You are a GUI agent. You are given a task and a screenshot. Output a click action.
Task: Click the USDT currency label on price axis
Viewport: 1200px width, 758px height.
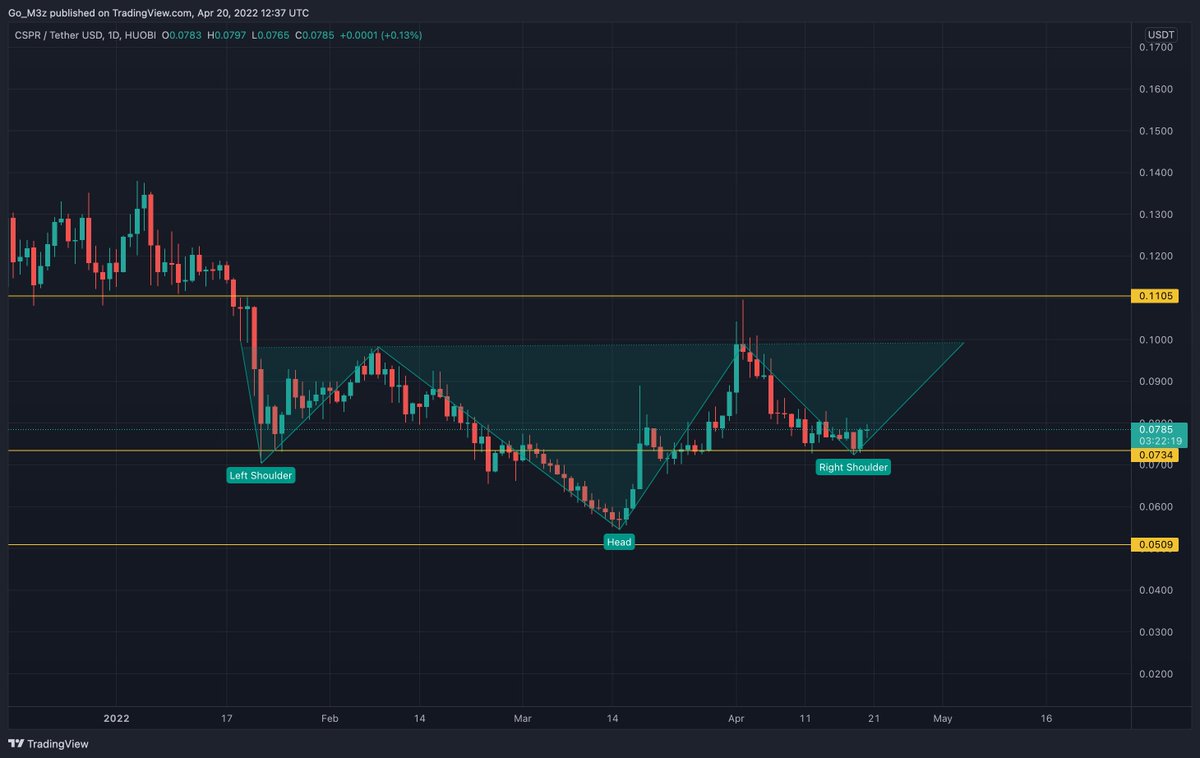pyautogui.click(x=1160, y=35)
